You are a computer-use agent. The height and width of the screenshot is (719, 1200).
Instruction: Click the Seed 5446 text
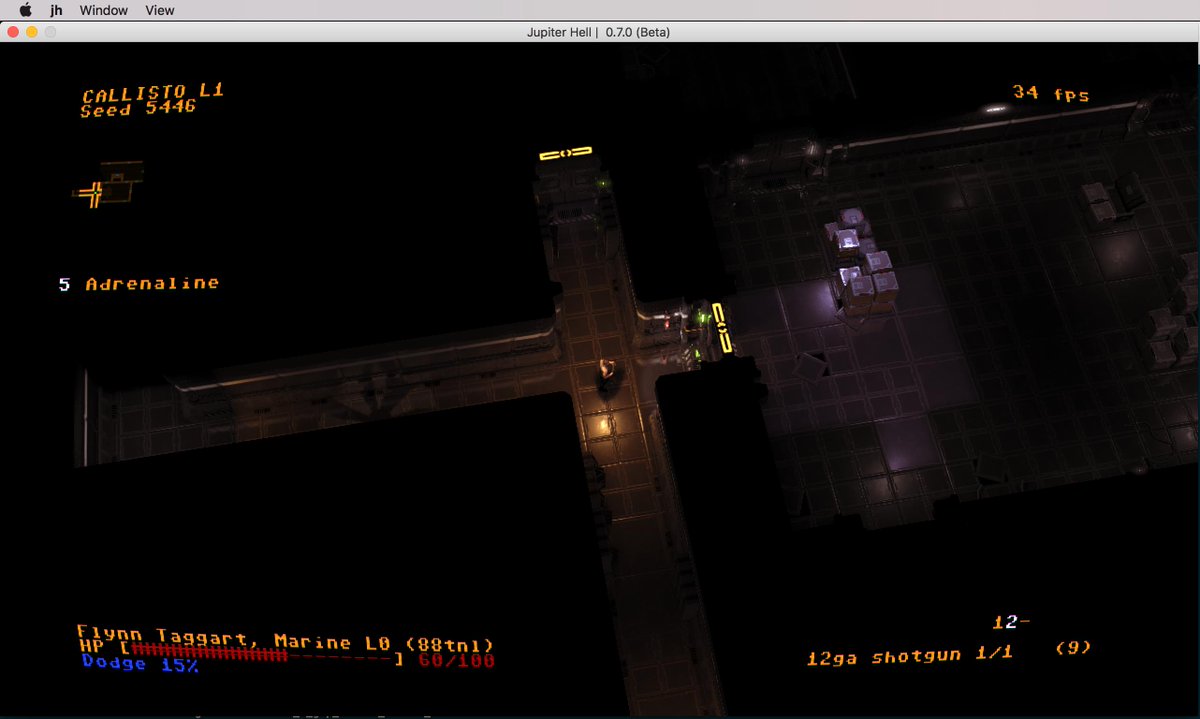[x=138, y=109]
